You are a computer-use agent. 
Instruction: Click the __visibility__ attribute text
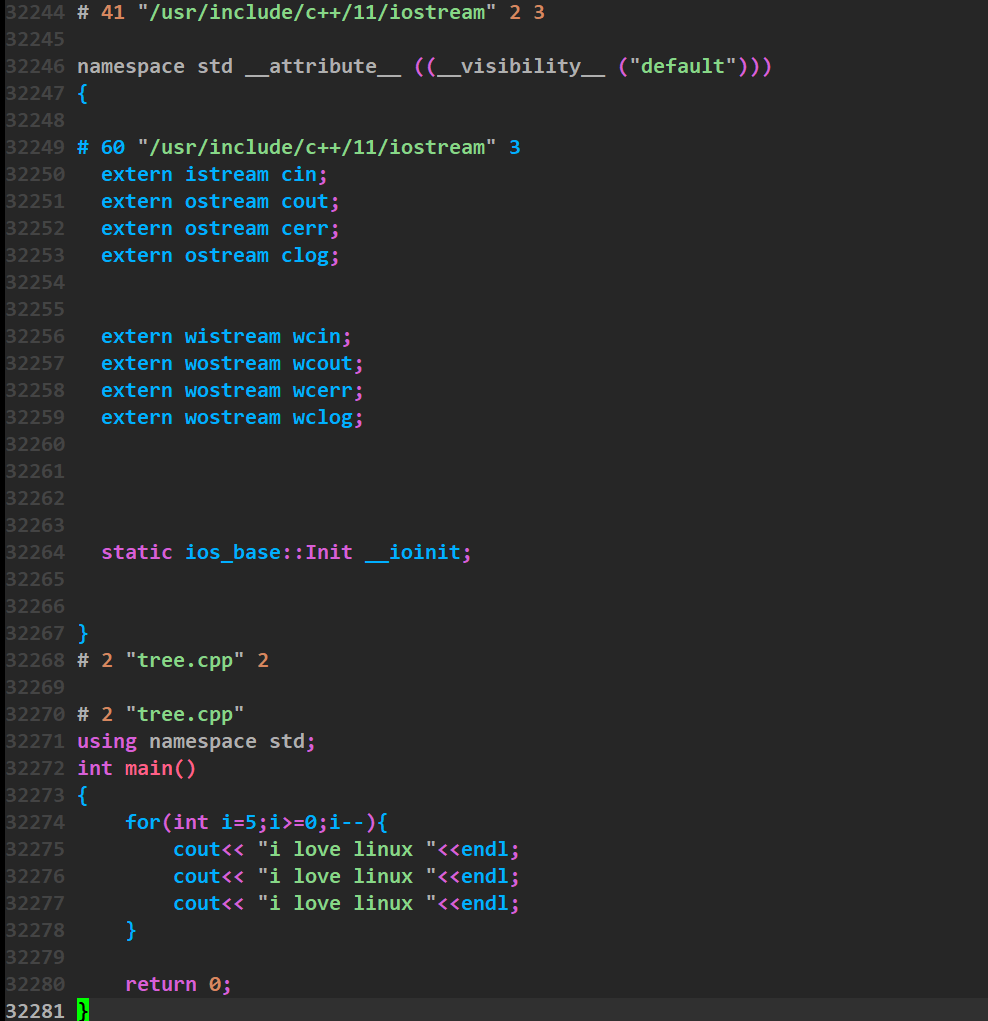(x=521, y=66)
